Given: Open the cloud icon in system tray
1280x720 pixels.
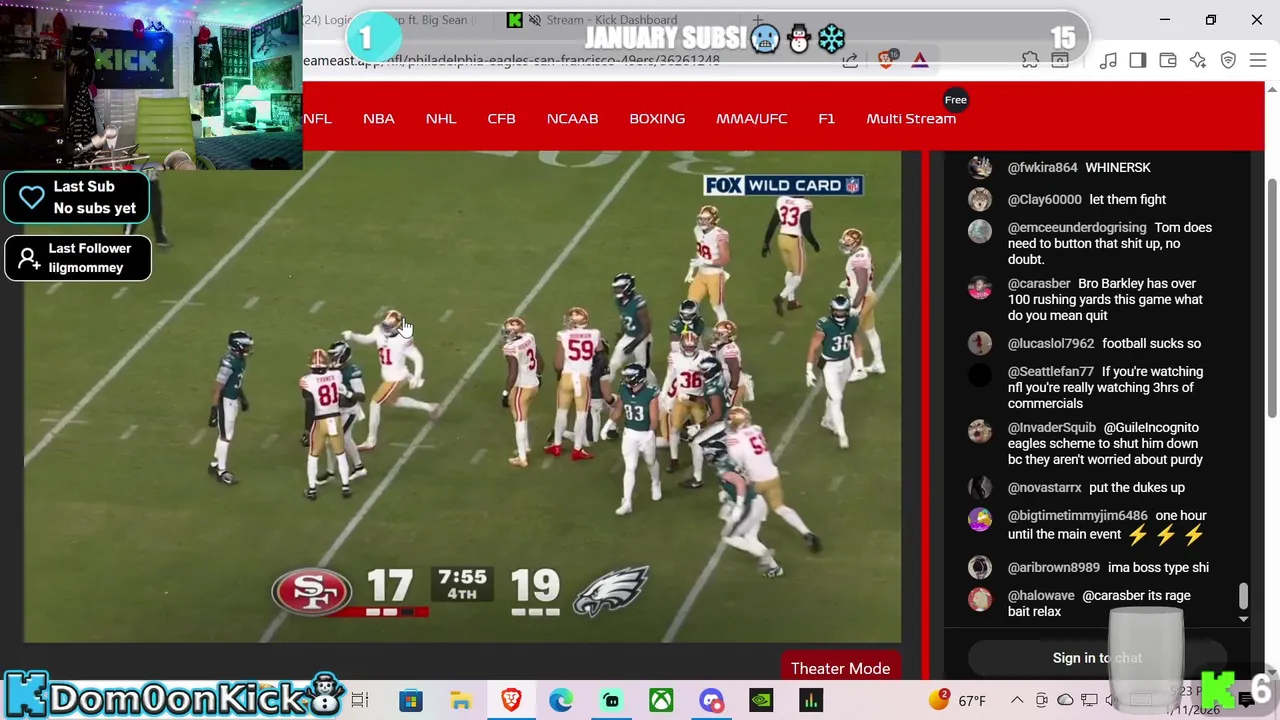Looking at the screenshot, I should [1065, 700].
